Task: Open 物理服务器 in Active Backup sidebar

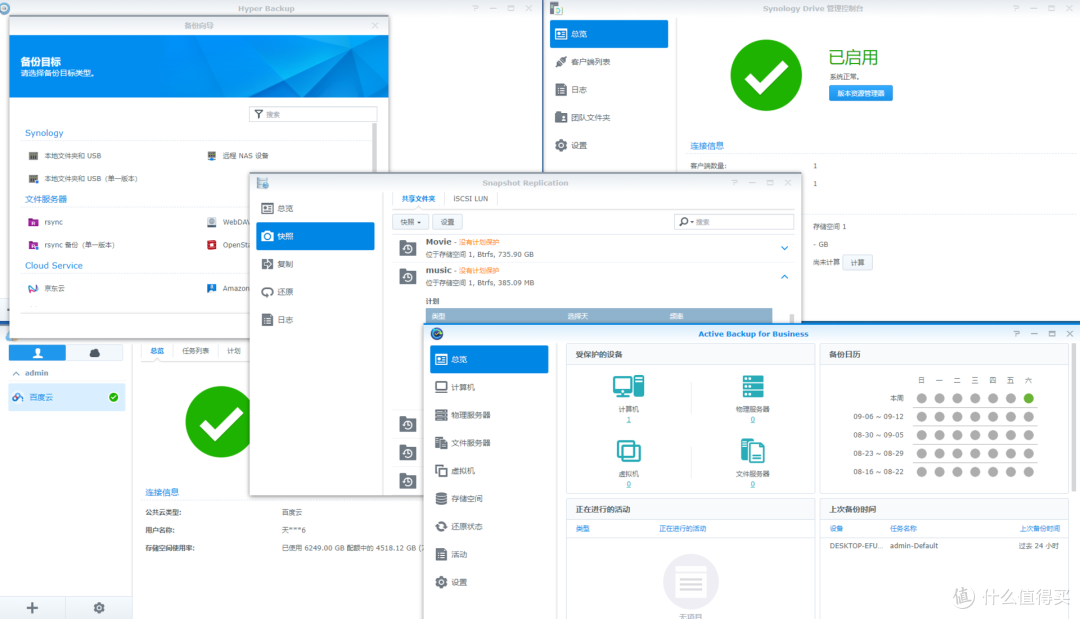Action: (472, 414)
